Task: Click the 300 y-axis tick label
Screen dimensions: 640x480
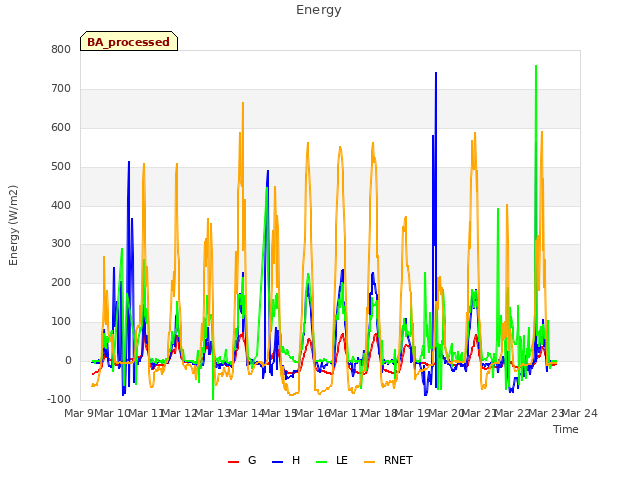Action: [61, 244]
